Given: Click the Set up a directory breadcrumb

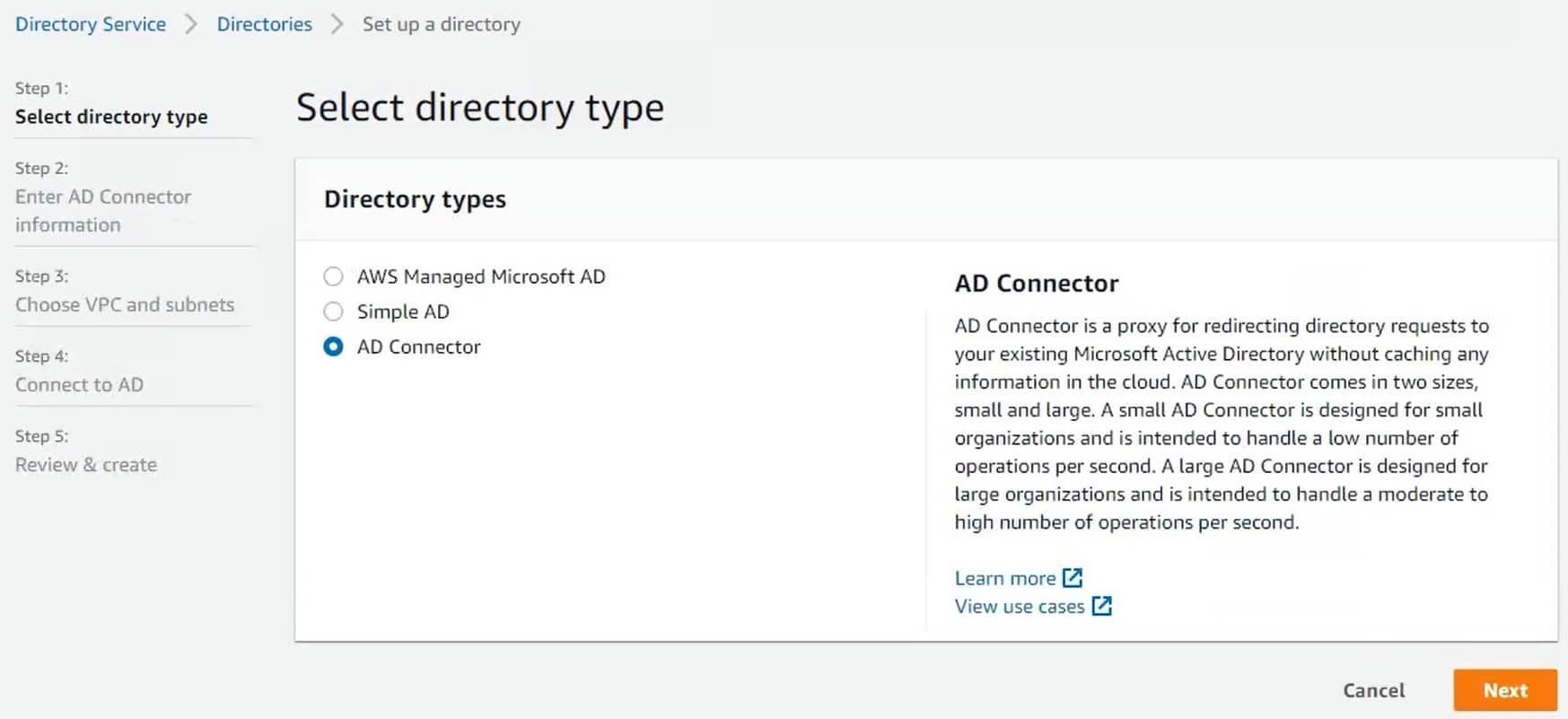Looking at the screenshot, I should click(441, 24).
